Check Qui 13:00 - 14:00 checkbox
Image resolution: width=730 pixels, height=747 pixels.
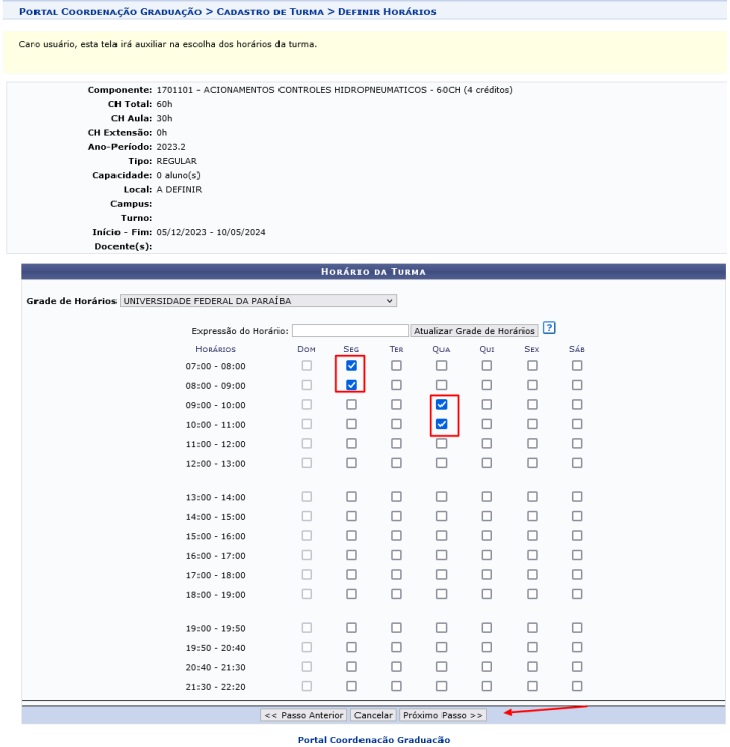(487, 497)
